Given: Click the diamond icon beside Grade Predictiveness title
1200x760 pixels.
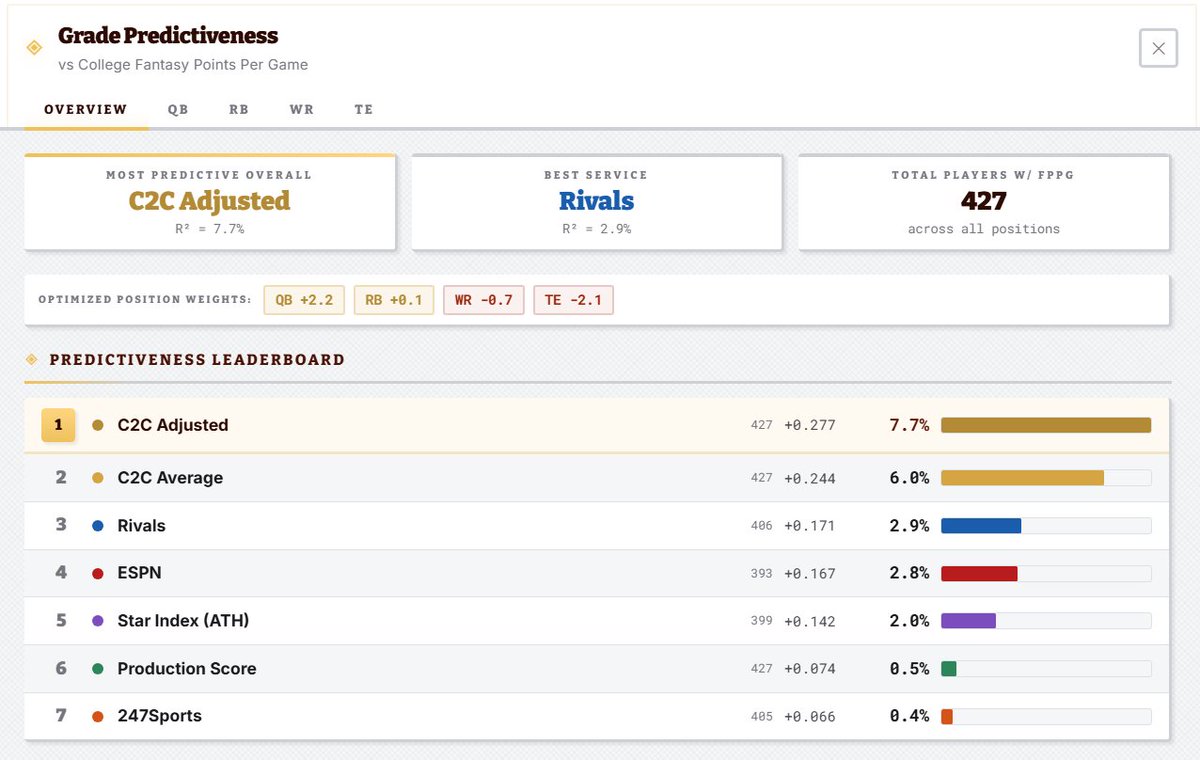Looking at the screenshot, I should coord(34,47).
